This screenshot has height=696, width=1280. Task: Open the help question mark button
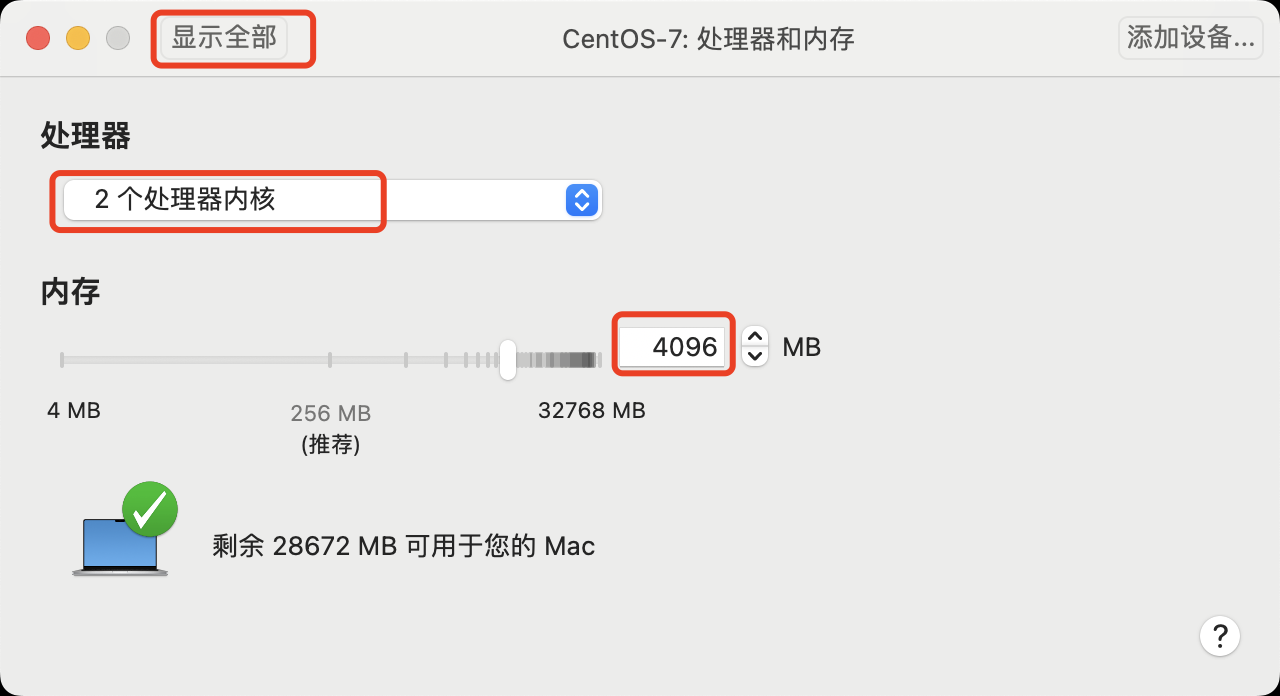(1220, 635)
